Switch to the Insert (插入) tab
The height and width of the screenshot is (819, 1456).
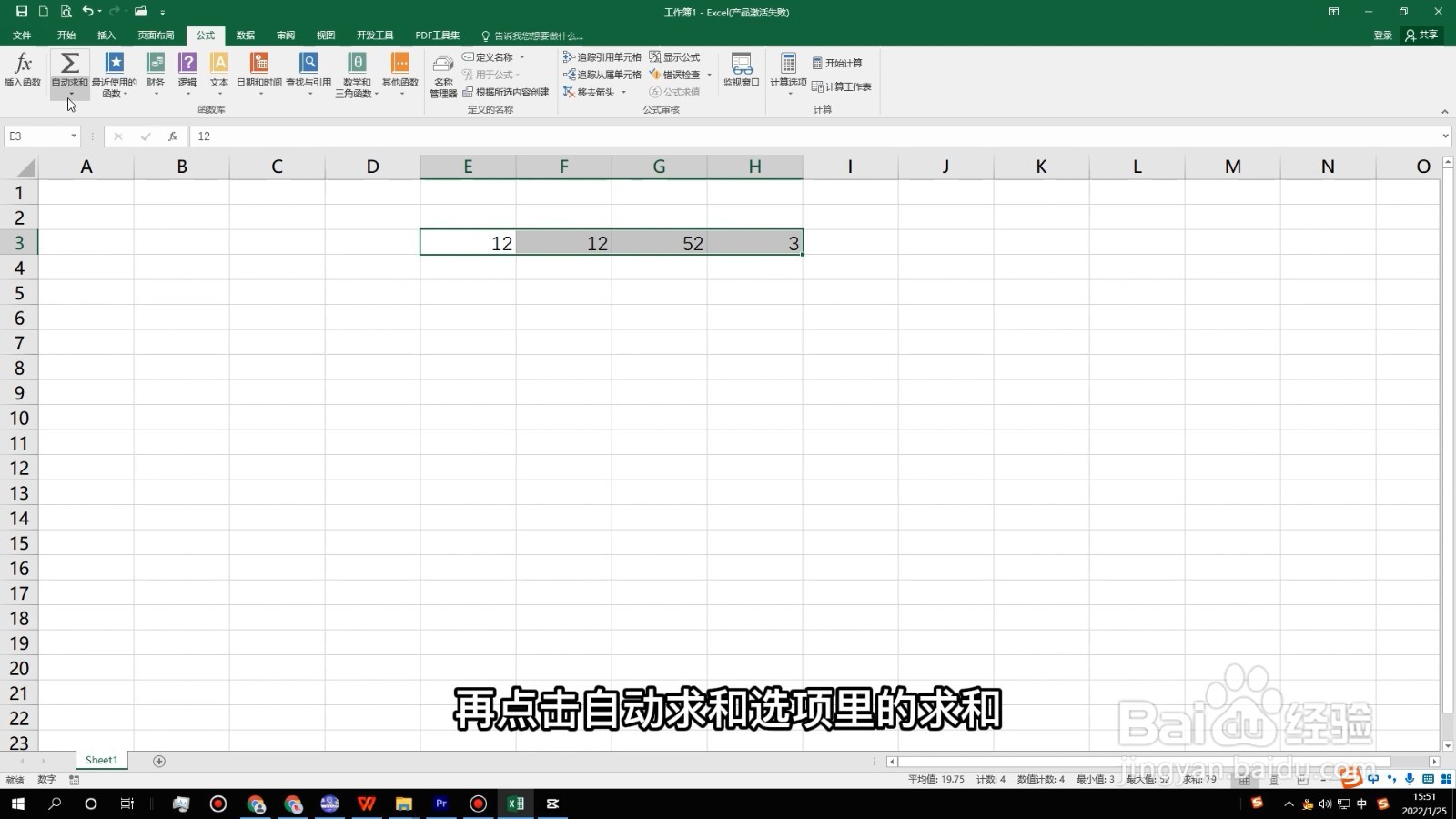(106, 35)
